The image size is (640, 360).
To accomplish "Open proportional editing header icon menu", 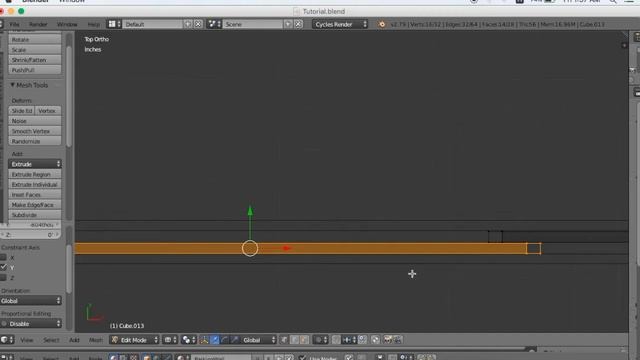I will click(x=320, y=340).
